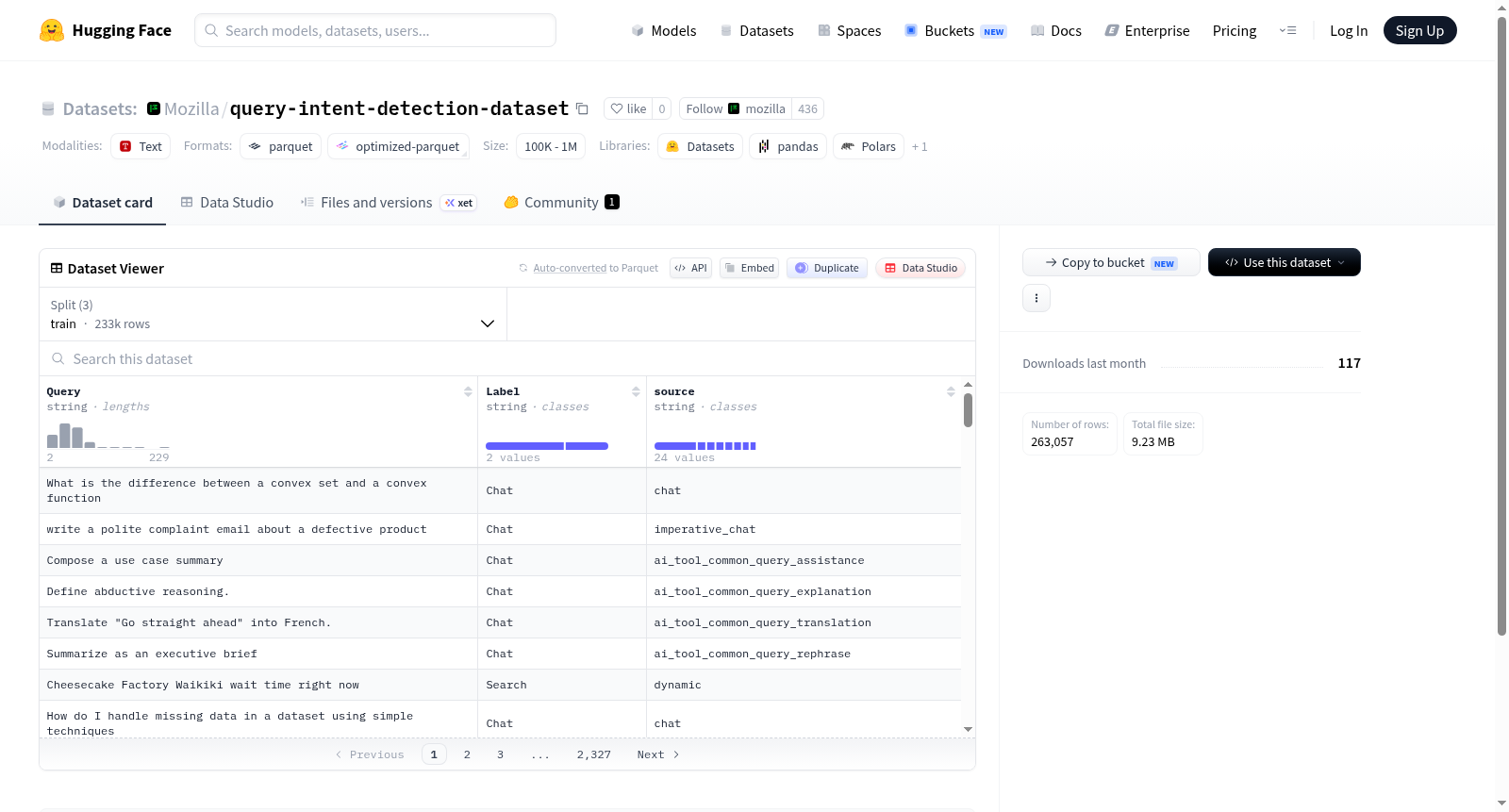Open the Pricing page link

pyautogui.click(x=1235, y=30)
